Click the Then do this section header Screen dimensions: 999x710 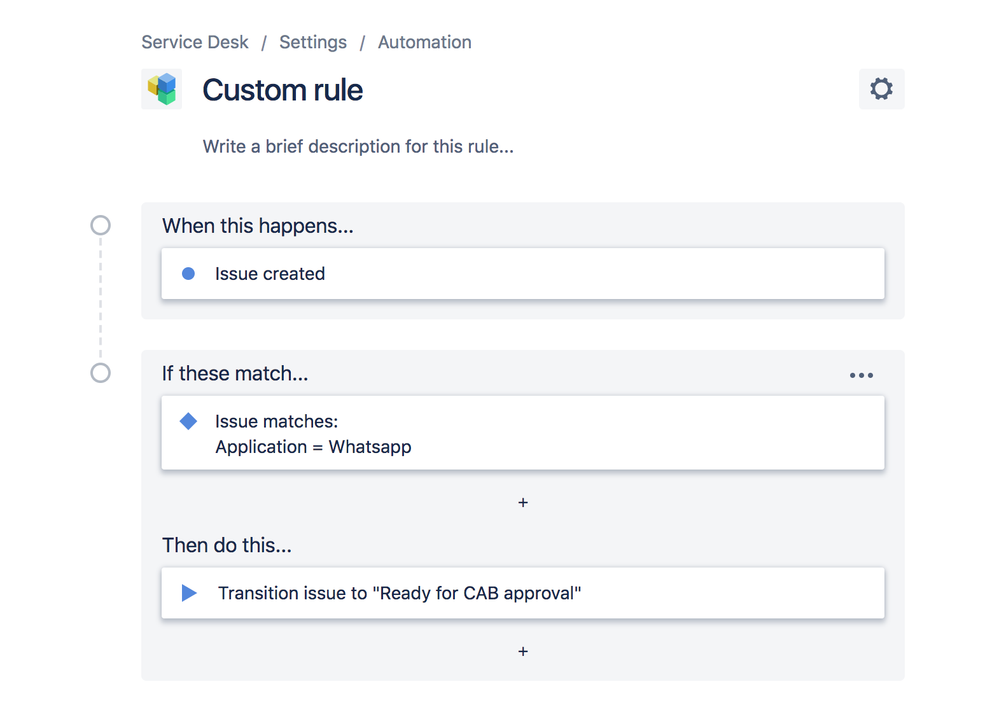pyautogui.click(x=226, y=545)
